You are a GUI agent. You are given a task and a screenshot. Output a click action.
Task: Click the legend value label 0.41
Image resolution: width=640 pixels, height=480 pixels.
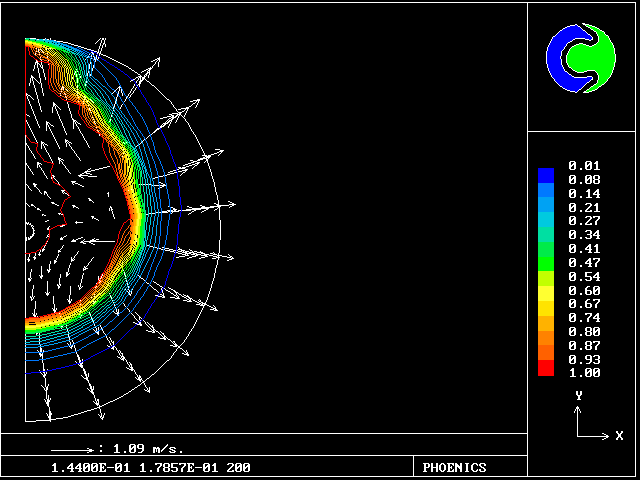pos(584,248)
